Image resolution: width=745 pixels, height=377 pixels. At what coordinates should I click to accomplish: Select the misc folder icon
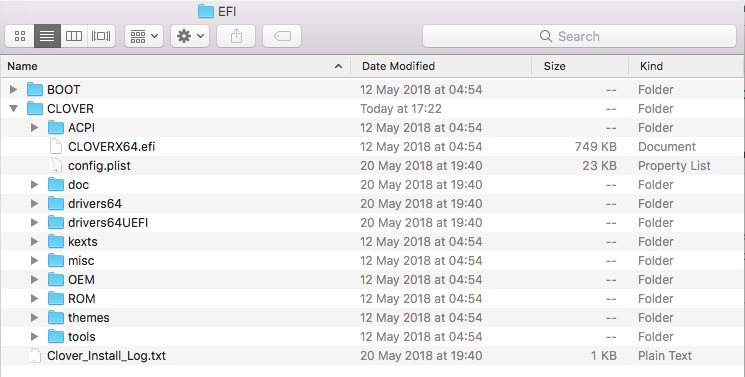(x=56, y=261)
